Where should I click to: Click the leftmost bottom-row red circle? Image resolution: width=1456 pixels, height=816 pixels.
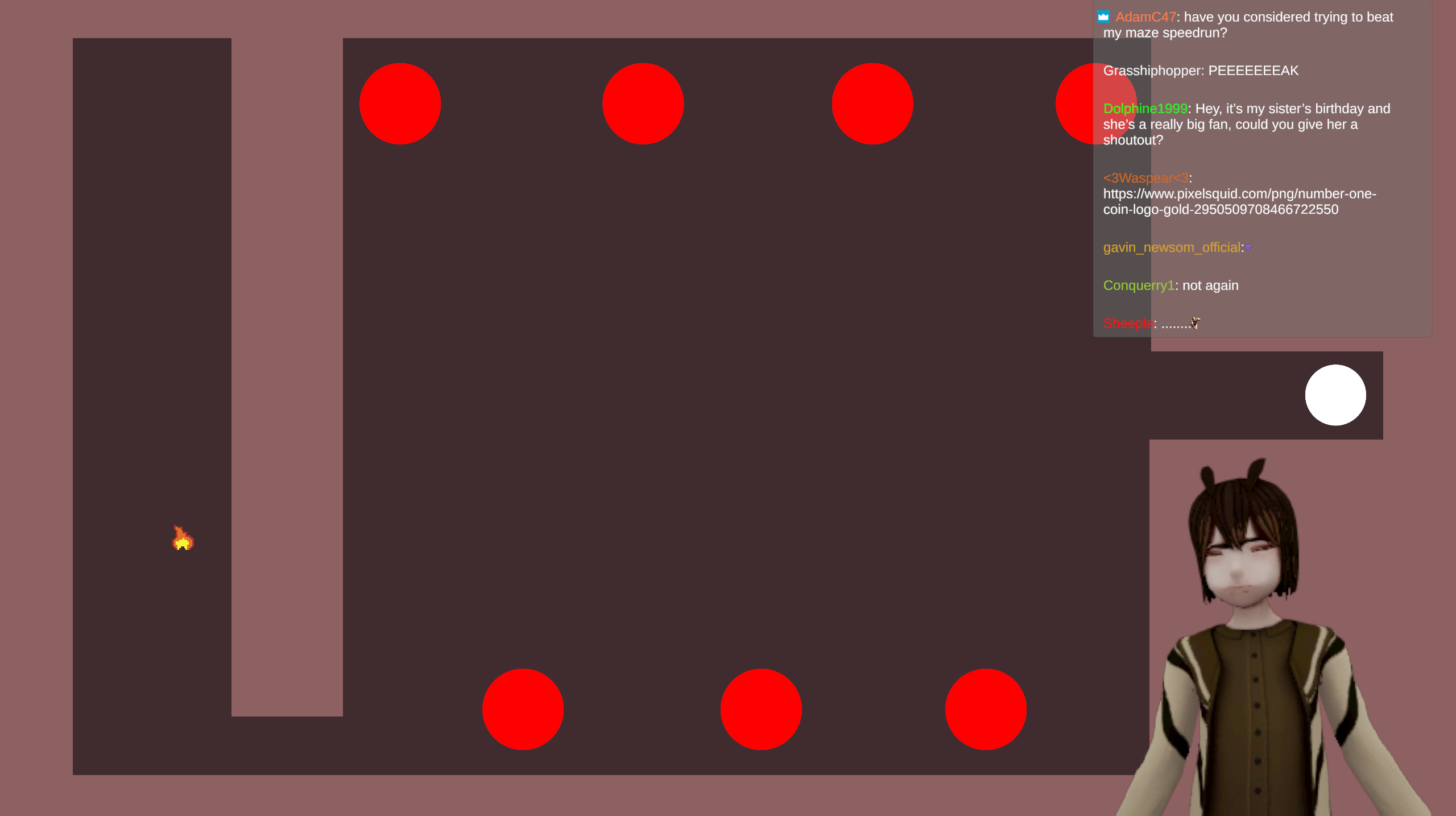tap(523, 709)
